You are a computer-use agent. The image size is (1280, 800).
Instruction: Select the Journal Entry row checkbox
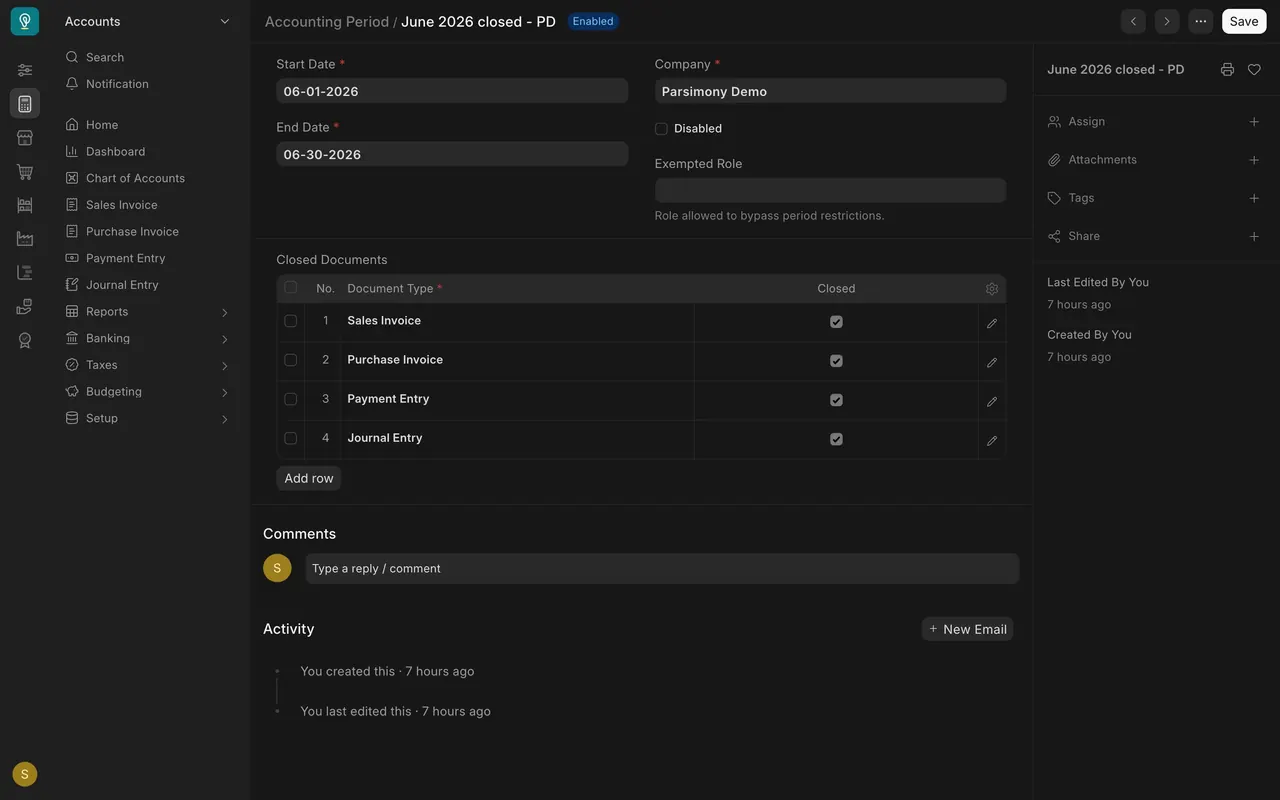[x=291, y=438]
